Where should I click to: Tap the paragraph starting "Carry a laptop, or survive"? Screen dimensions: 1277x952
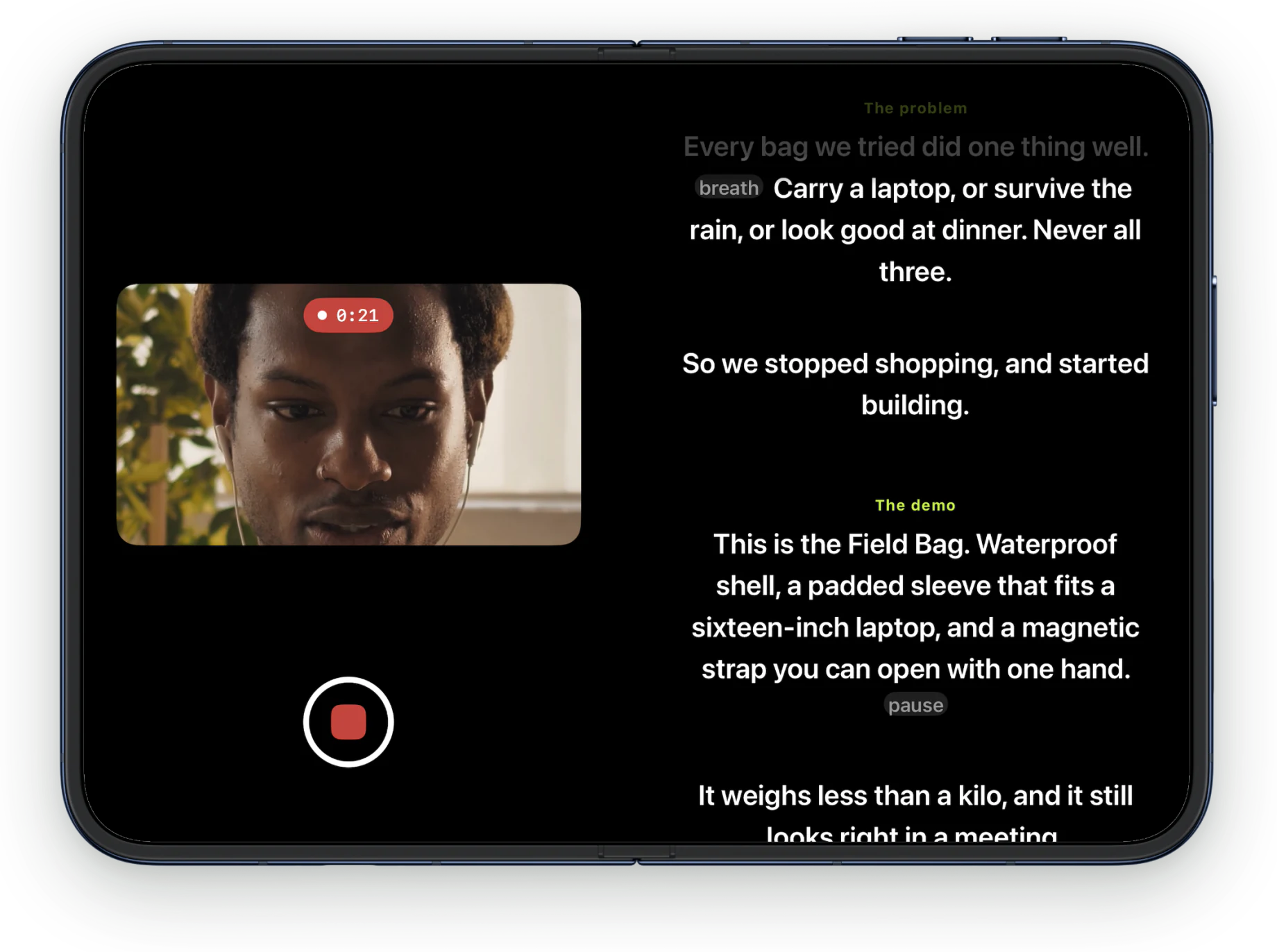(x=915, y=230)
